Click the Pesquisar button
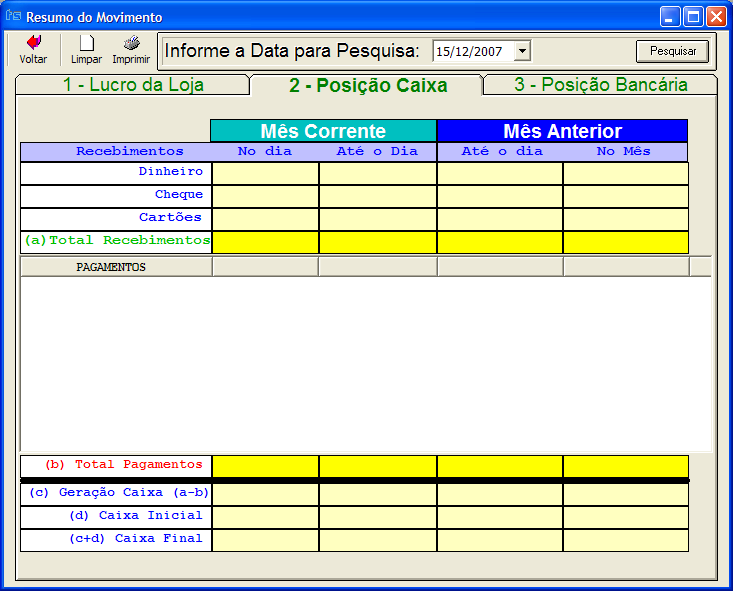Image resolution: width=733 pixels, height=591 pixels. coord(673,51)
